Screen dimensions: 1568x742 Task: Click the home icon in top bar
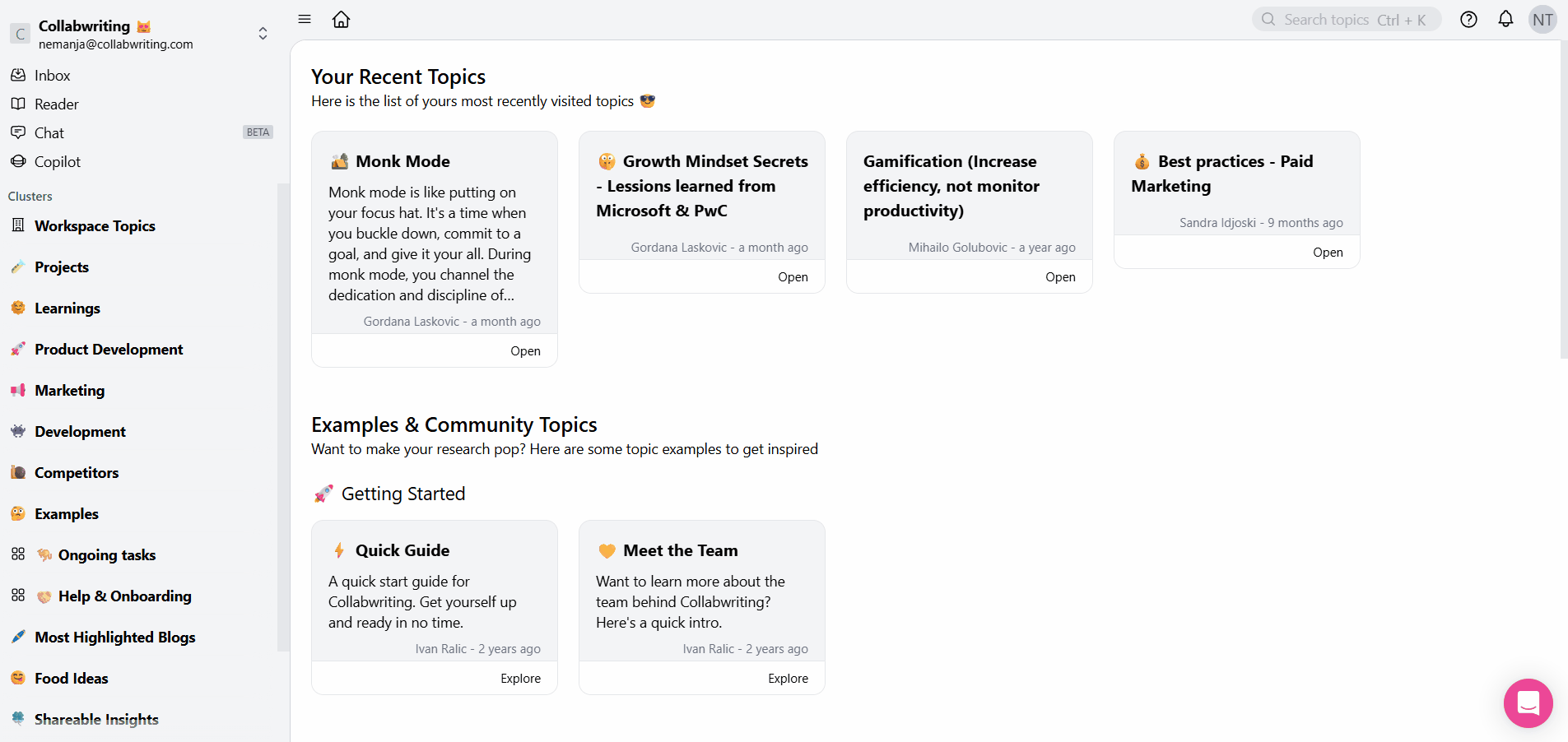click(x=341, y=20)
